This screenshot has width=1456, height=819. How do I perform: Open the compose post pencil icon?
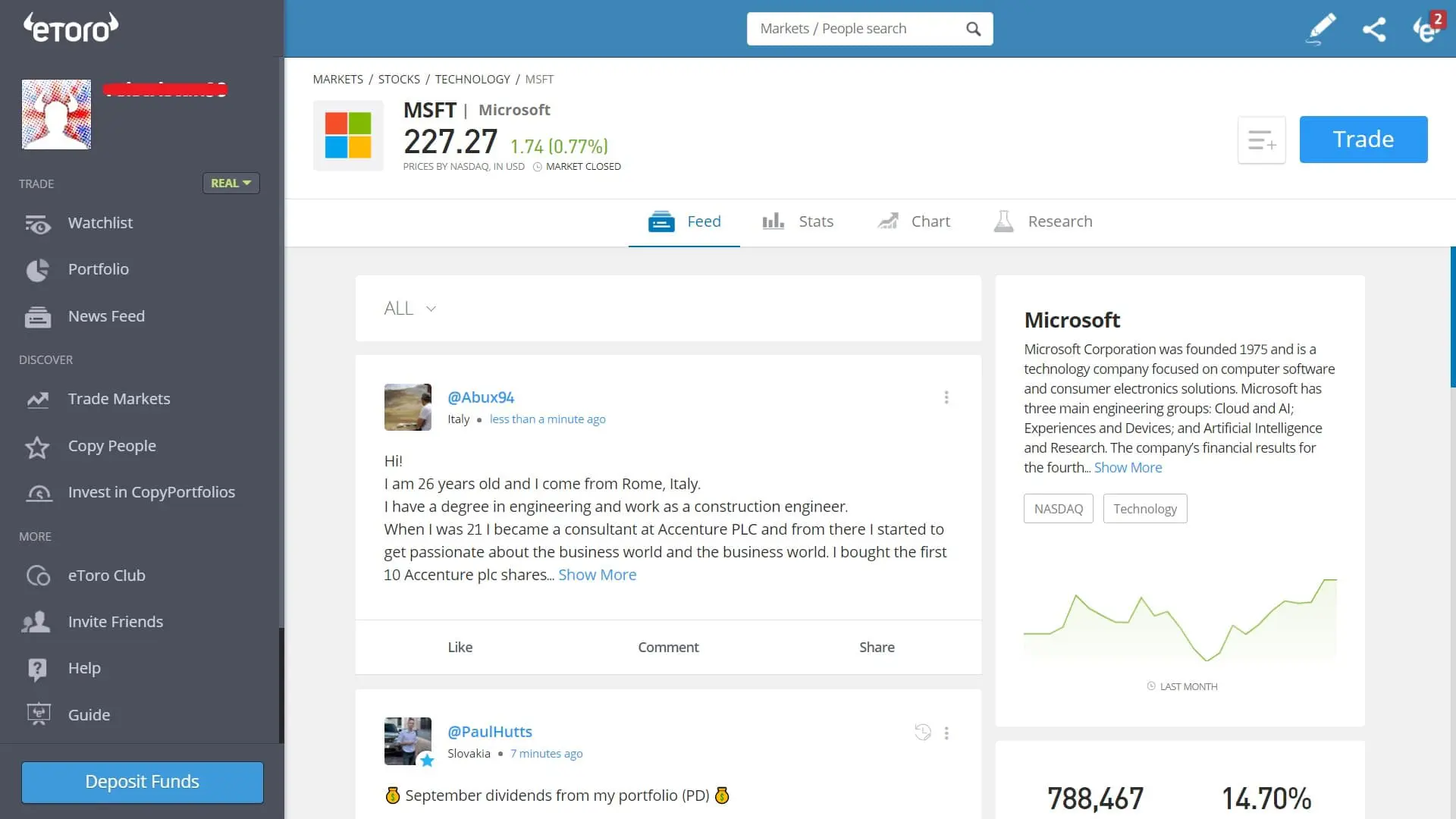coord(1320,29)
